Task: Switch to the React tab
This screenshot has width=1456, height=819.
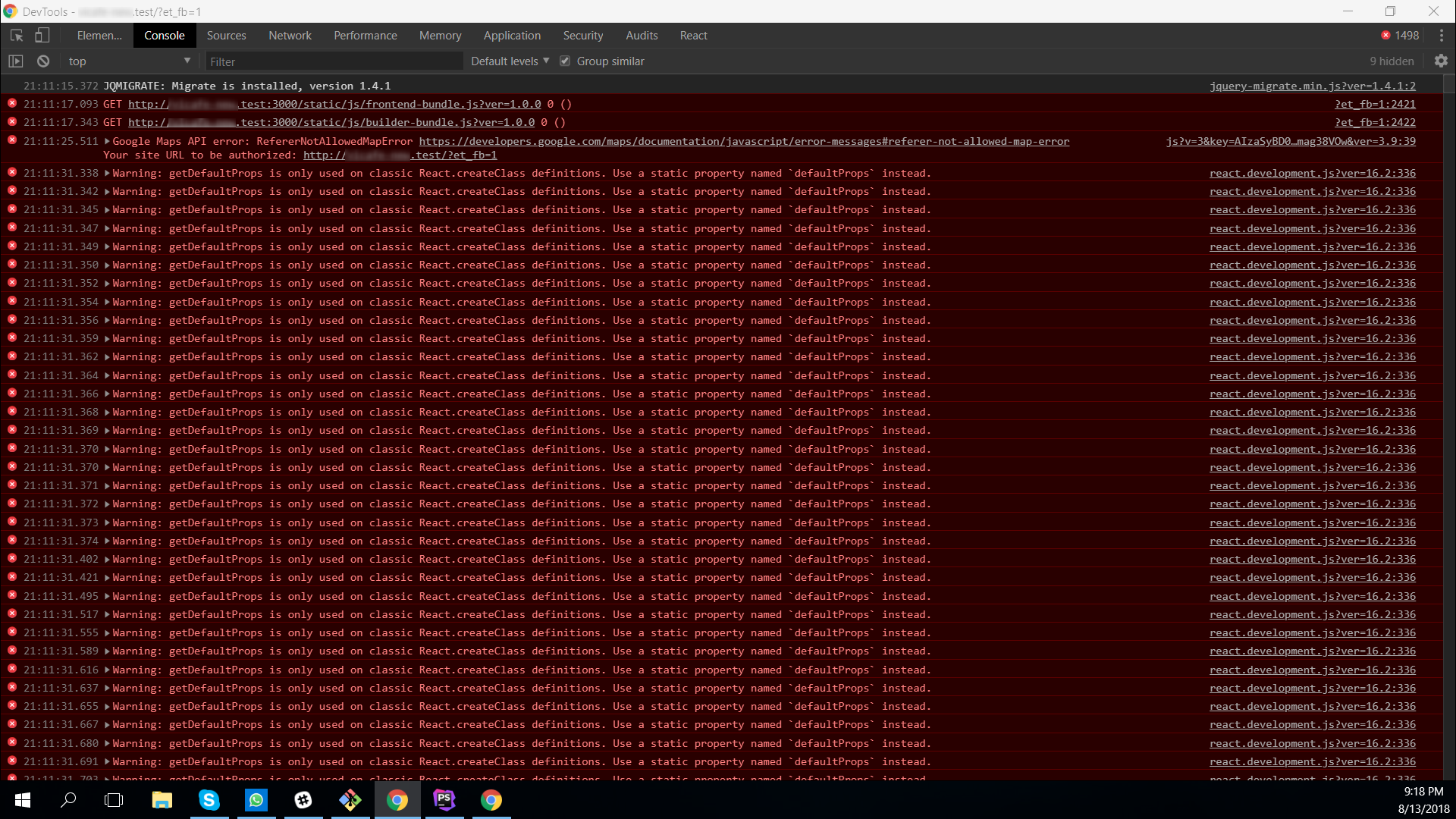Action: coord(693,36)
